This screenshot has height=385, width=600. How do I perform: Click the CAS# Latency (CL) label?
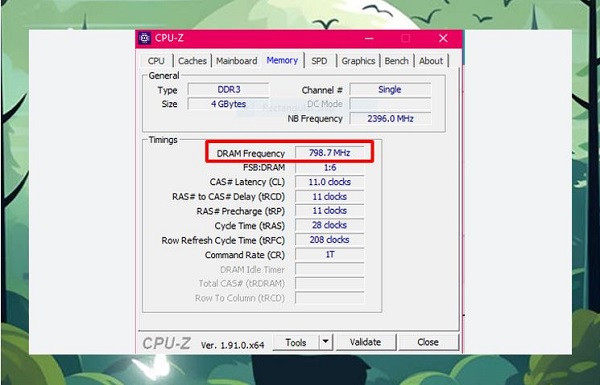[x=247, y=182]
